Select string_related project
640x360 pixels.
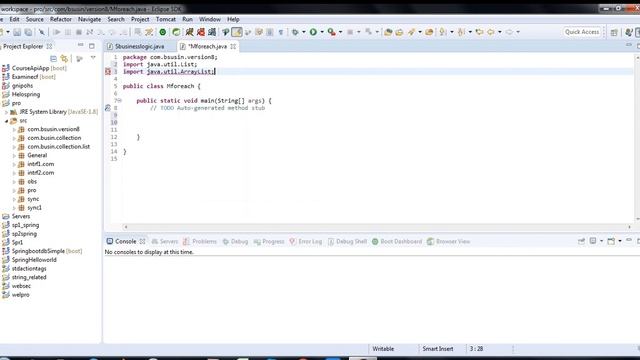point(29,277)
